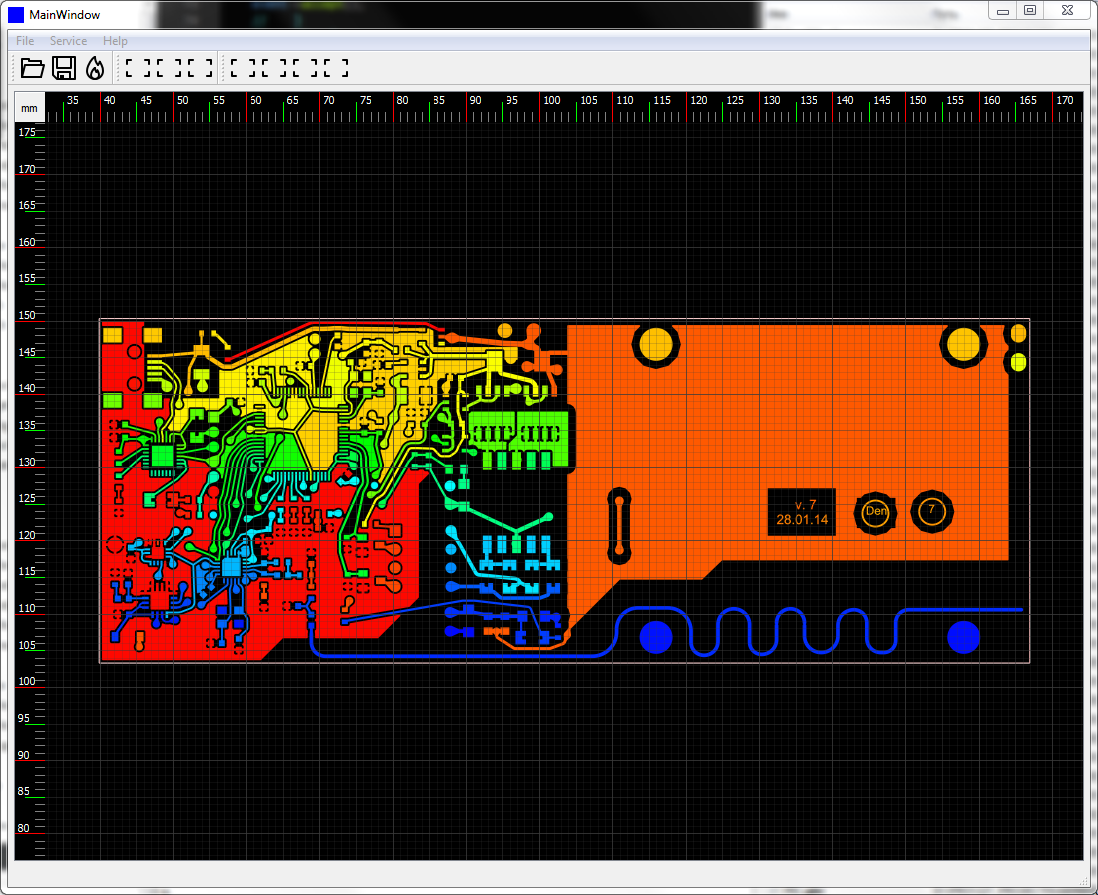Screen dimensions: 1098x895
Task: Click the 'v. 7 28.01.14' text label on board
Action: (x=802, y=512)
